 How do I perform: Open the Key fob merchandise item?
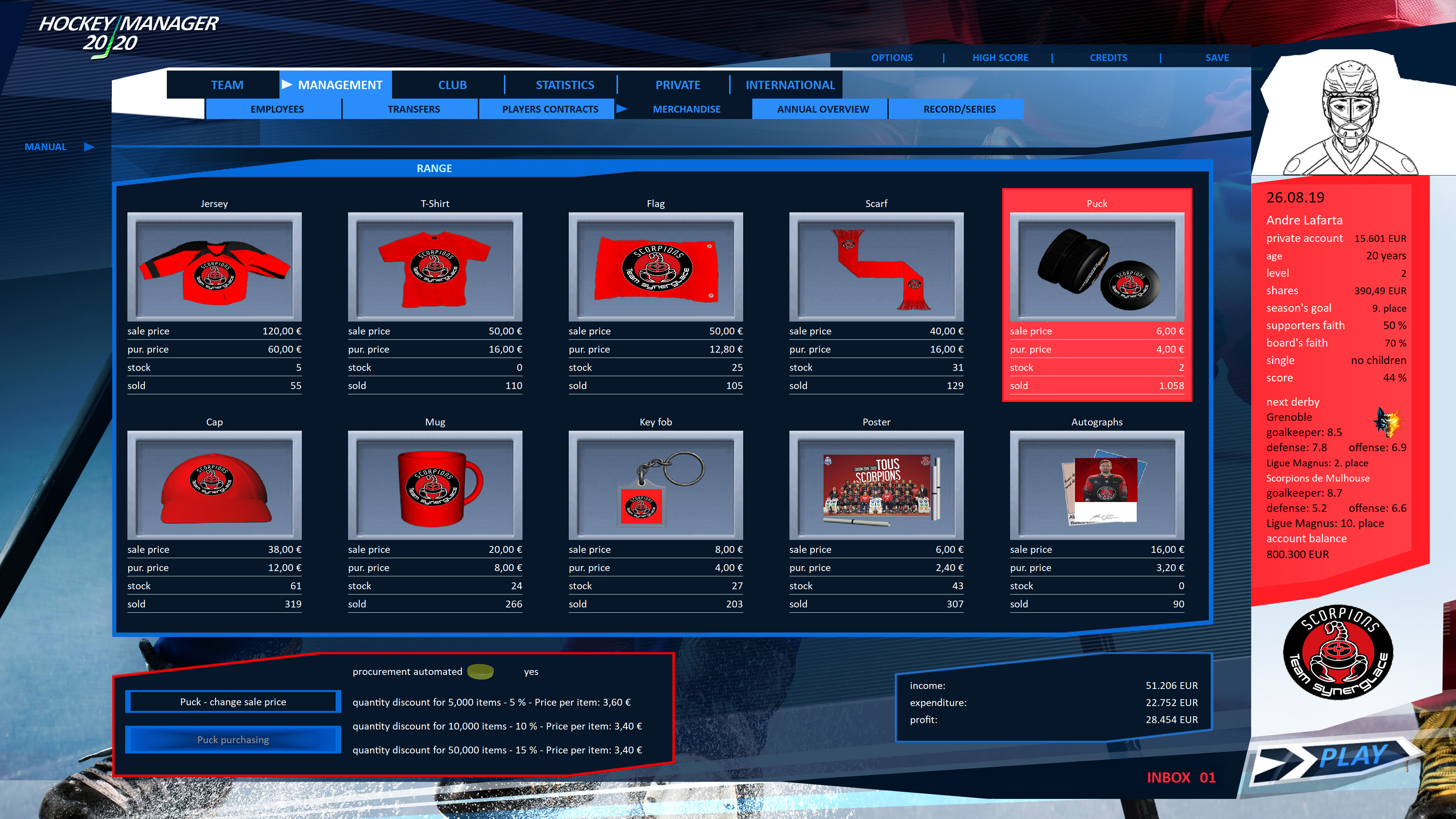(656, 485)
